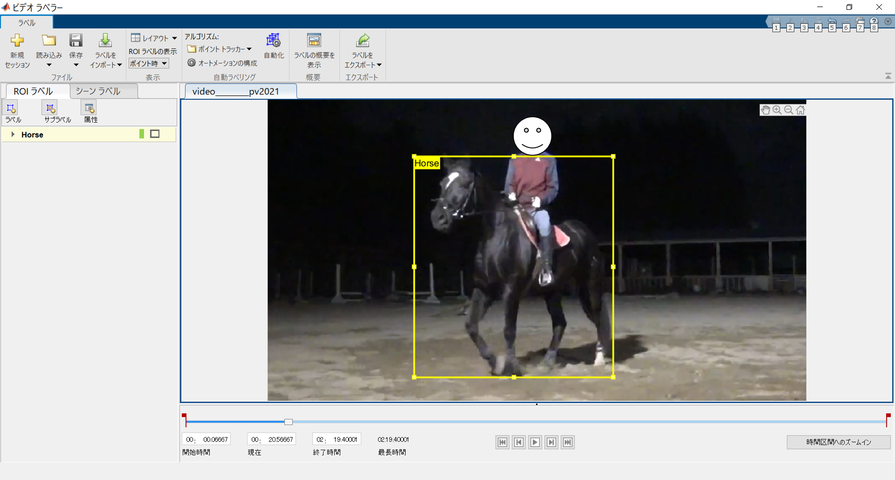Image resolution: width=895 pixels, height=480 pixels.
Task: Add a sublabel with the サブラベル icon
Action: [51, 108]
